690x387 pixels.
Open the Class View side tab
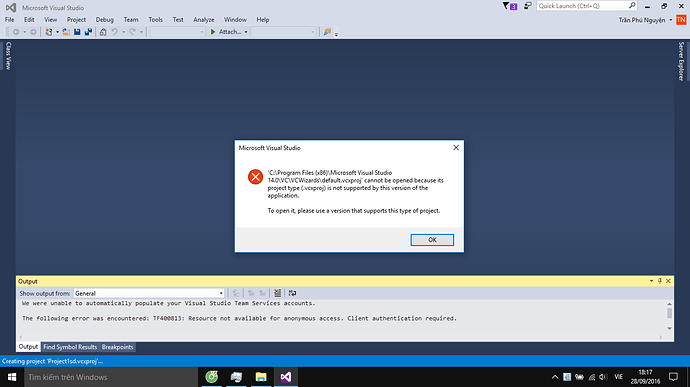click(8, 56)
